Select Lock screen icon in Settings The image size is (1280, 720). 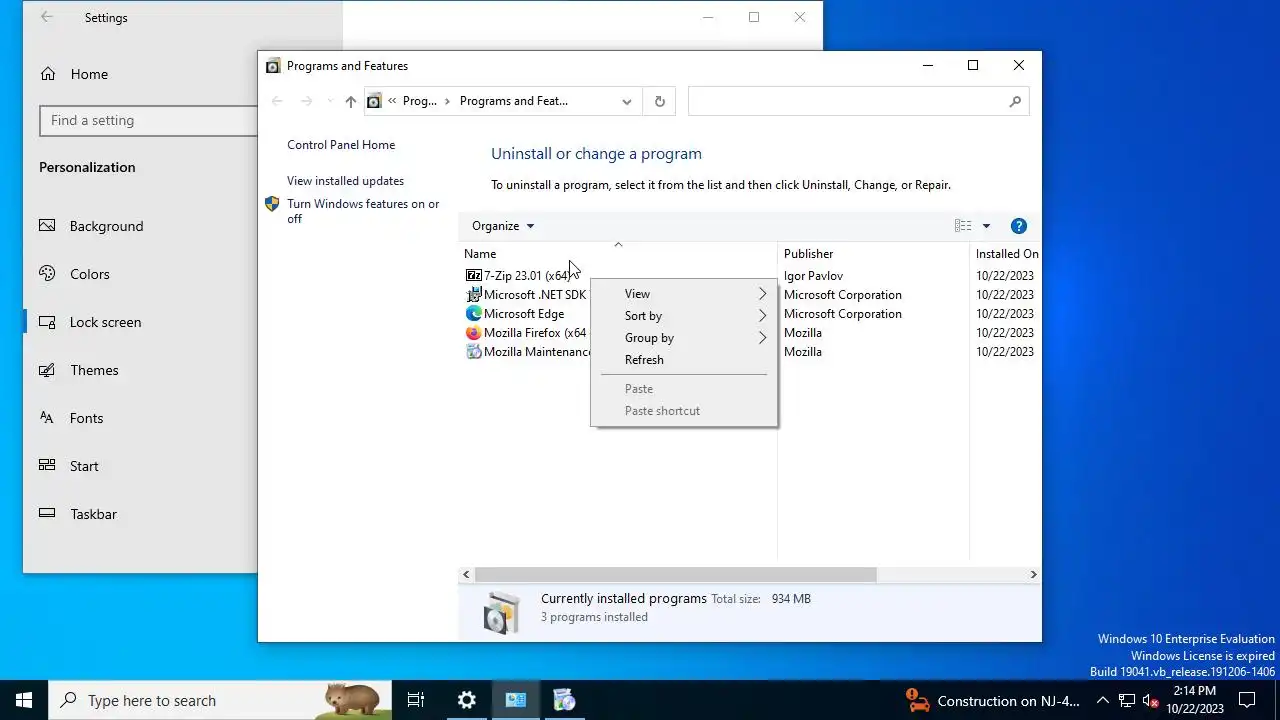click(x=47, y=322)
